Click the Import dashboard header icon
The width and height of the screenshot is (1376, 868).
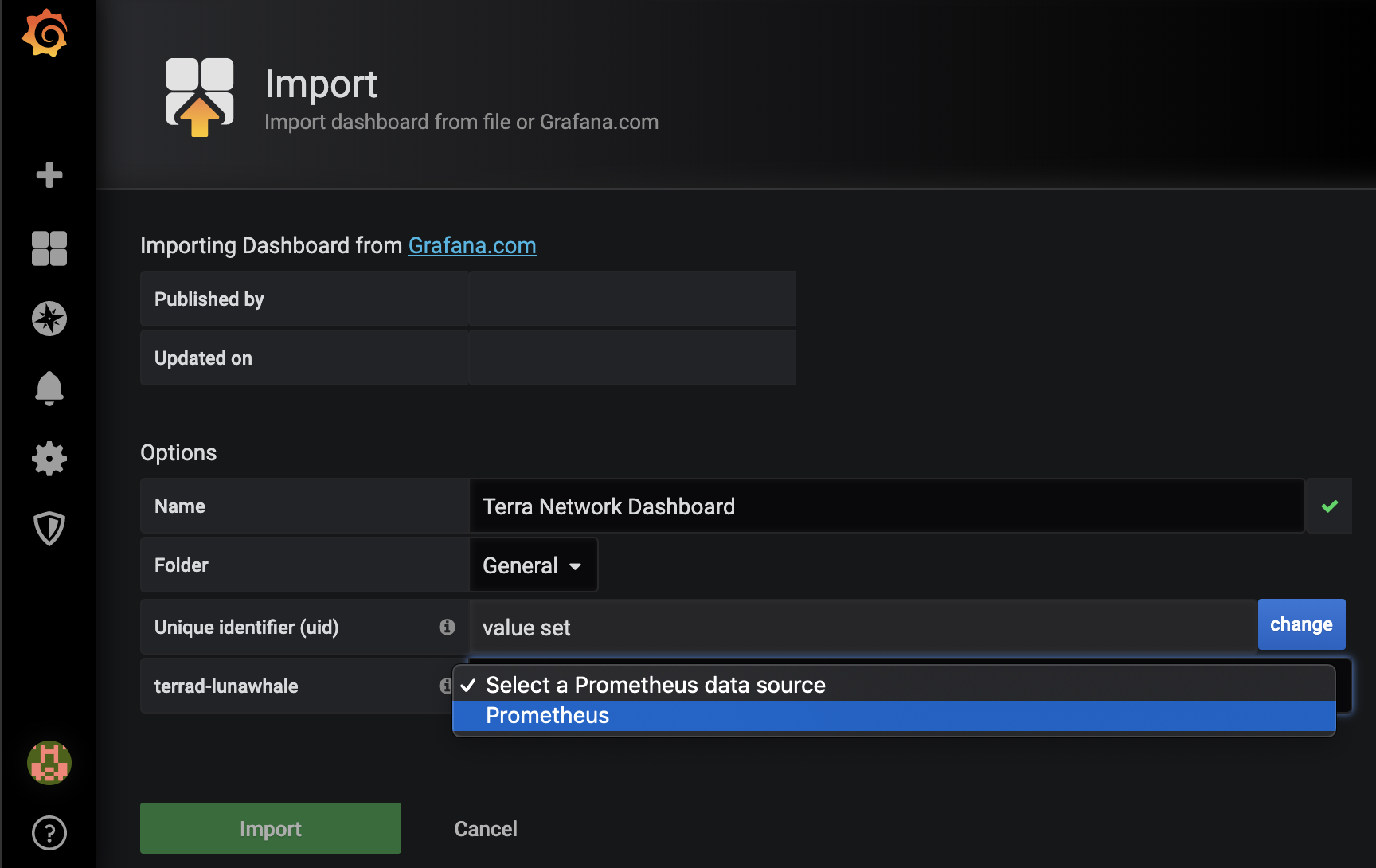200,97
